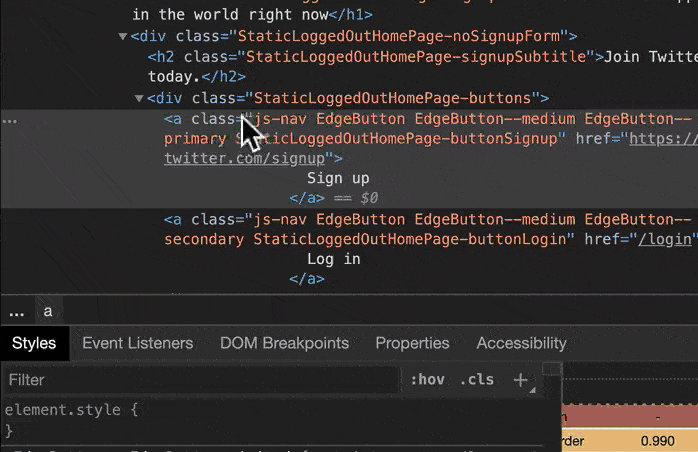Viewport: 698px width, 452px height.
Task: Add a new style rule with plus icon
Action: coord(520,380)
